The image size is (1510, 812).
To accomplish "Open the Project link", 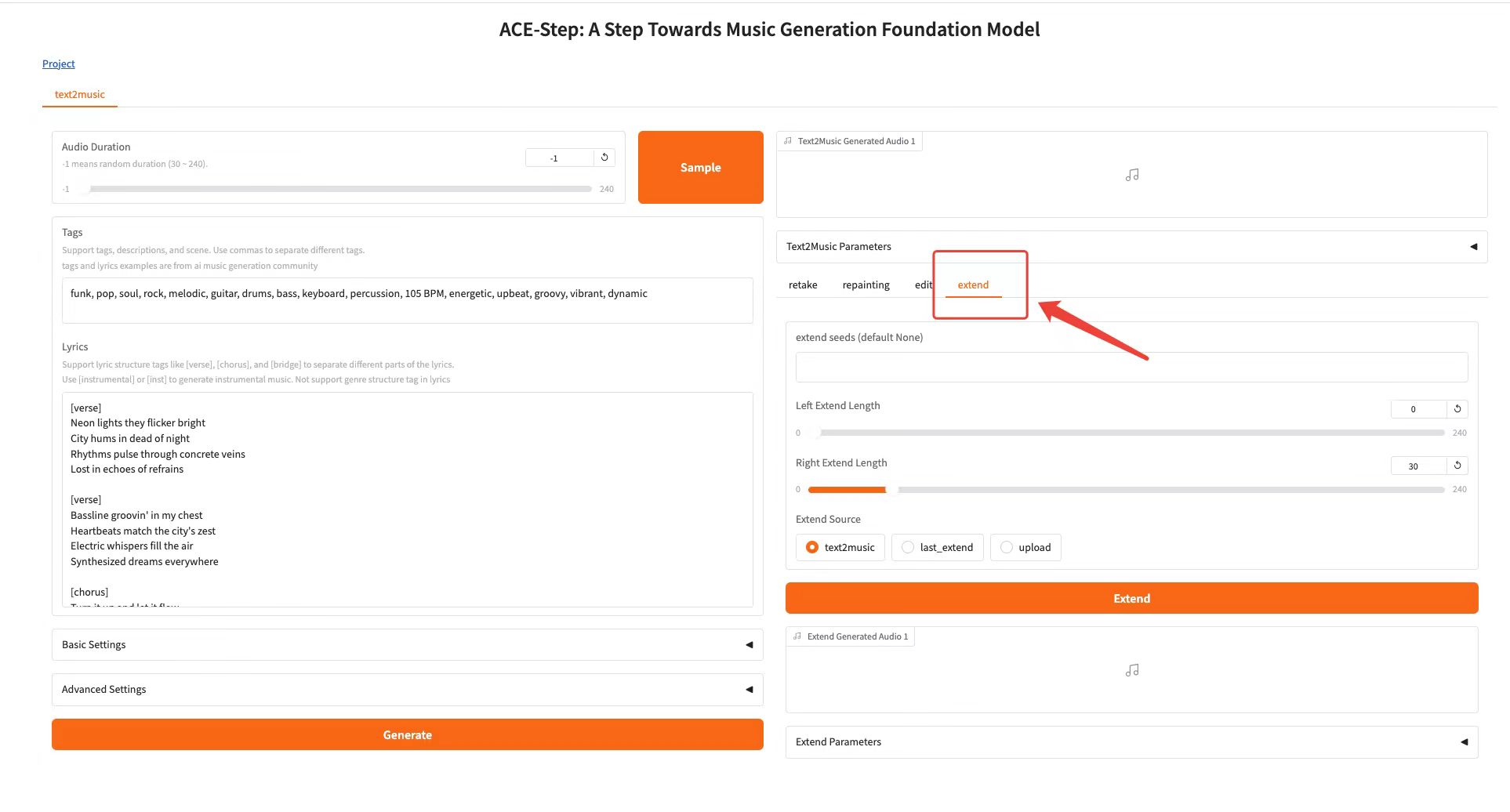I will tap(59, 64).
